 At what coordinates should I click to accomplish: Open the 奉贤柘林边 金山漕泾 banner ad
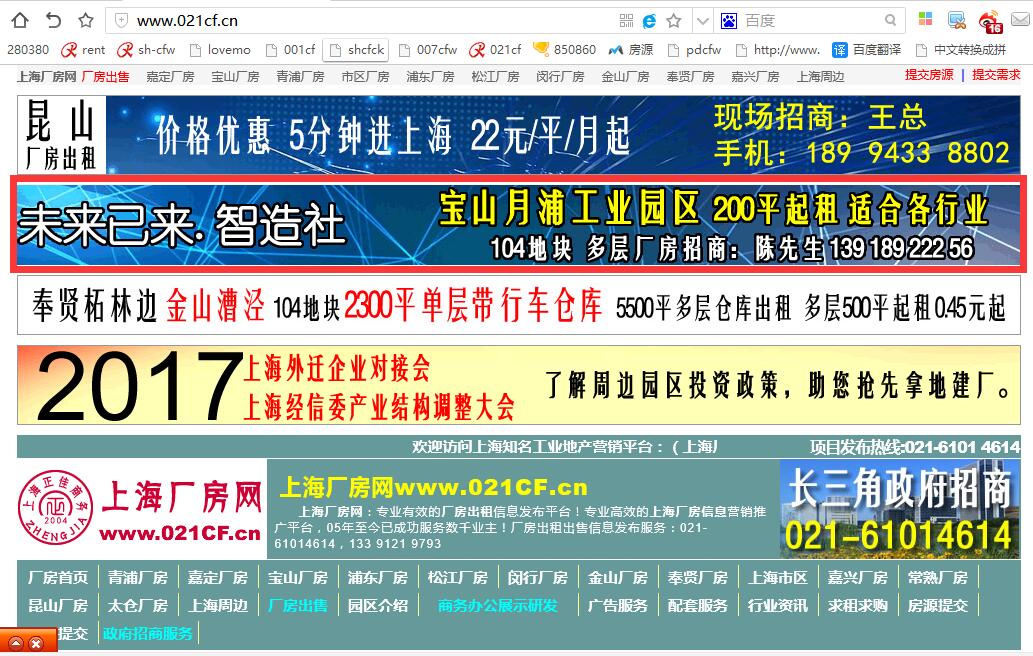[x=518, y=306]
